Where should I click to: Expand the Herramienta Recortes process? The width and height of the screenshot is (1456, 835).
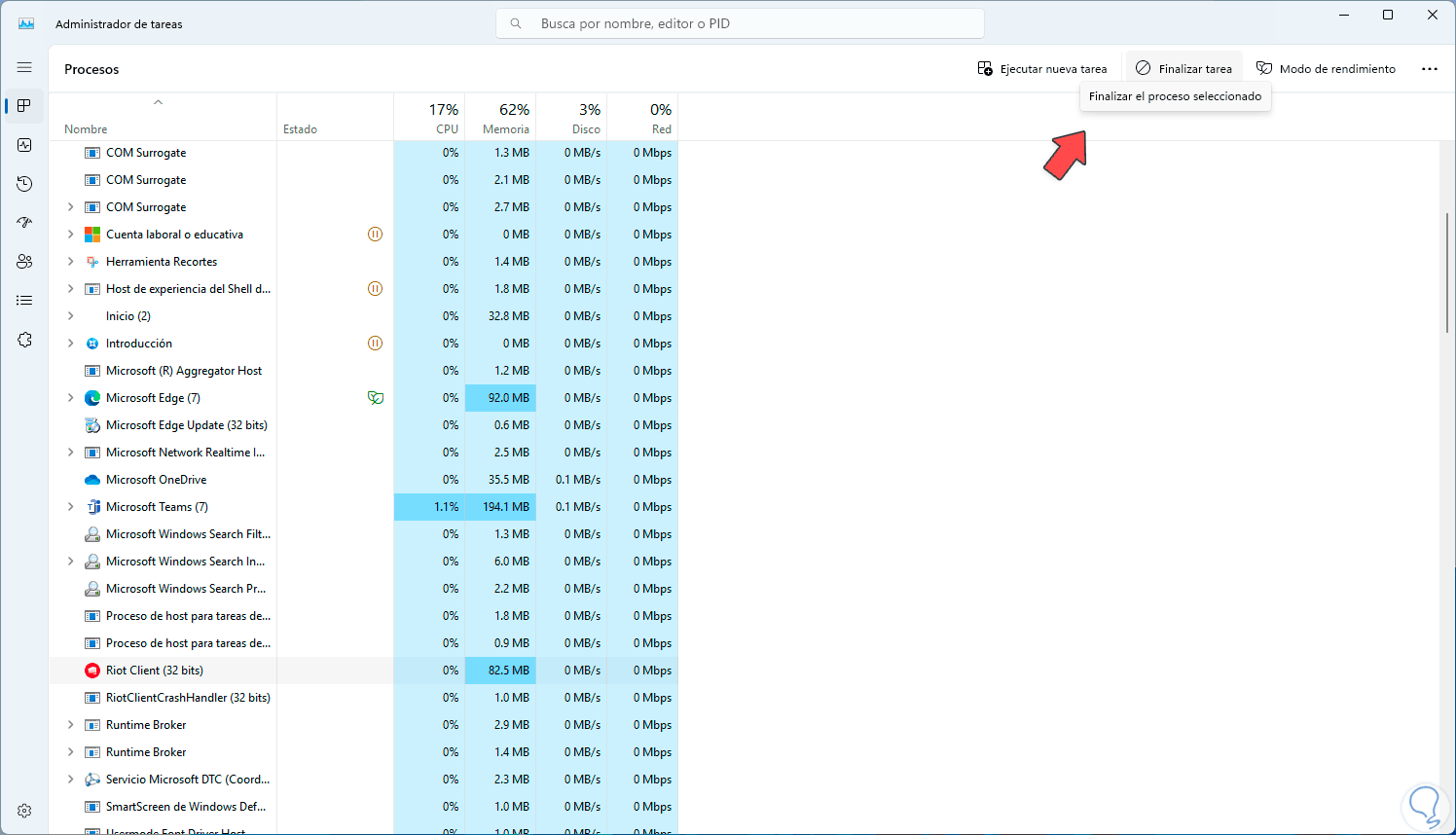(x=70, y=262)
